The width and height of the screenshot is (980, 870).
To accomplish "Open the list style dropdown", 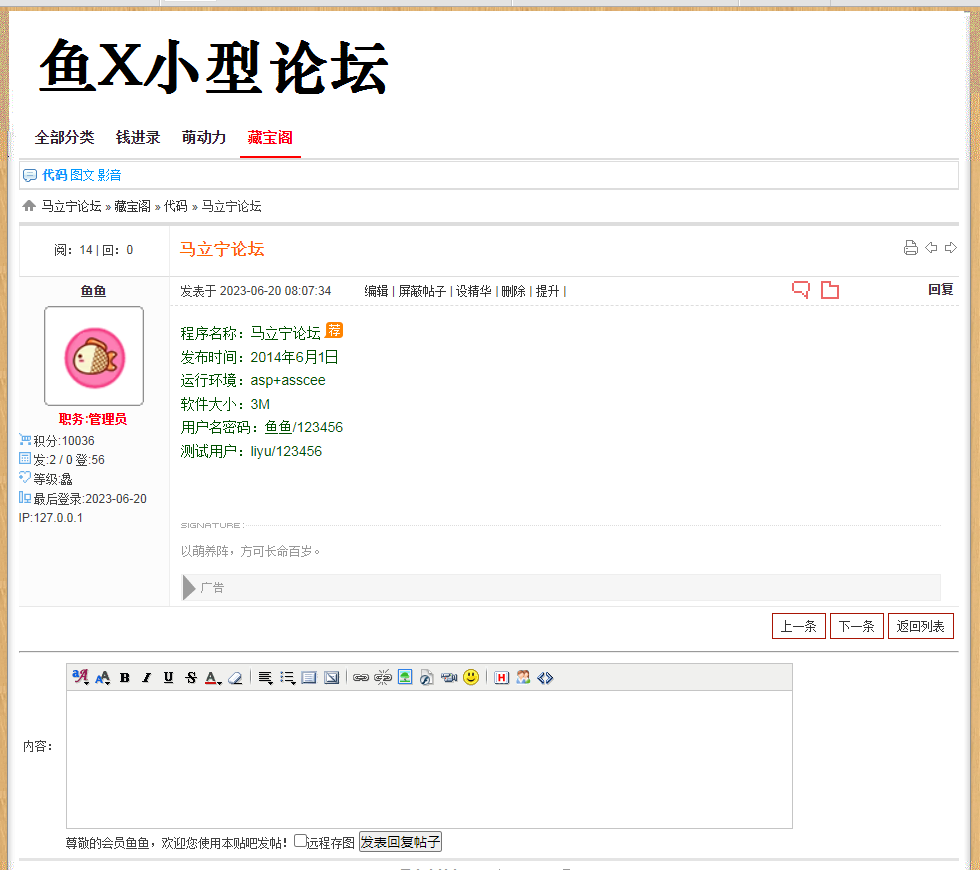I will click(x=288, y=678).
